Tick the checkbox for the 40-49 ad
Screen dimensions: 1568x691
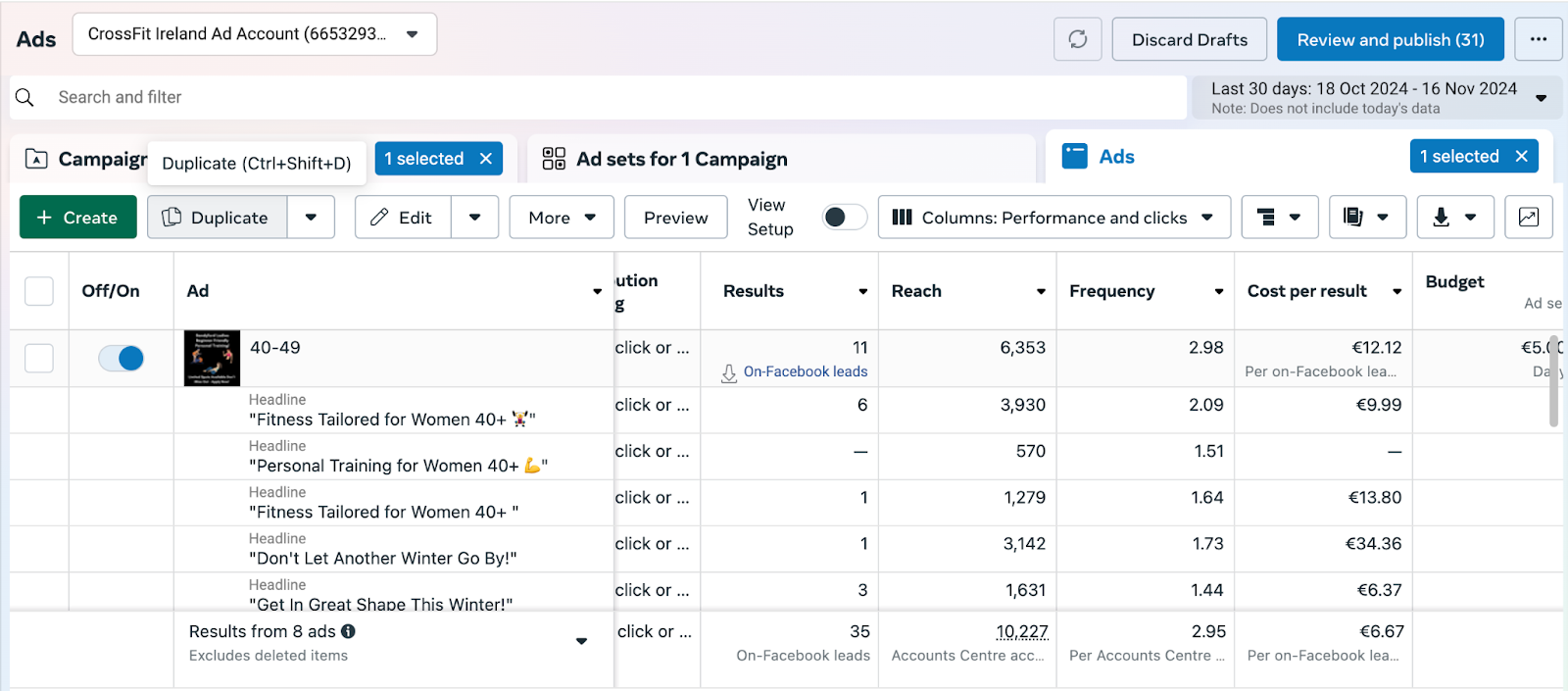pyautogui.click(x=39, y=359)
